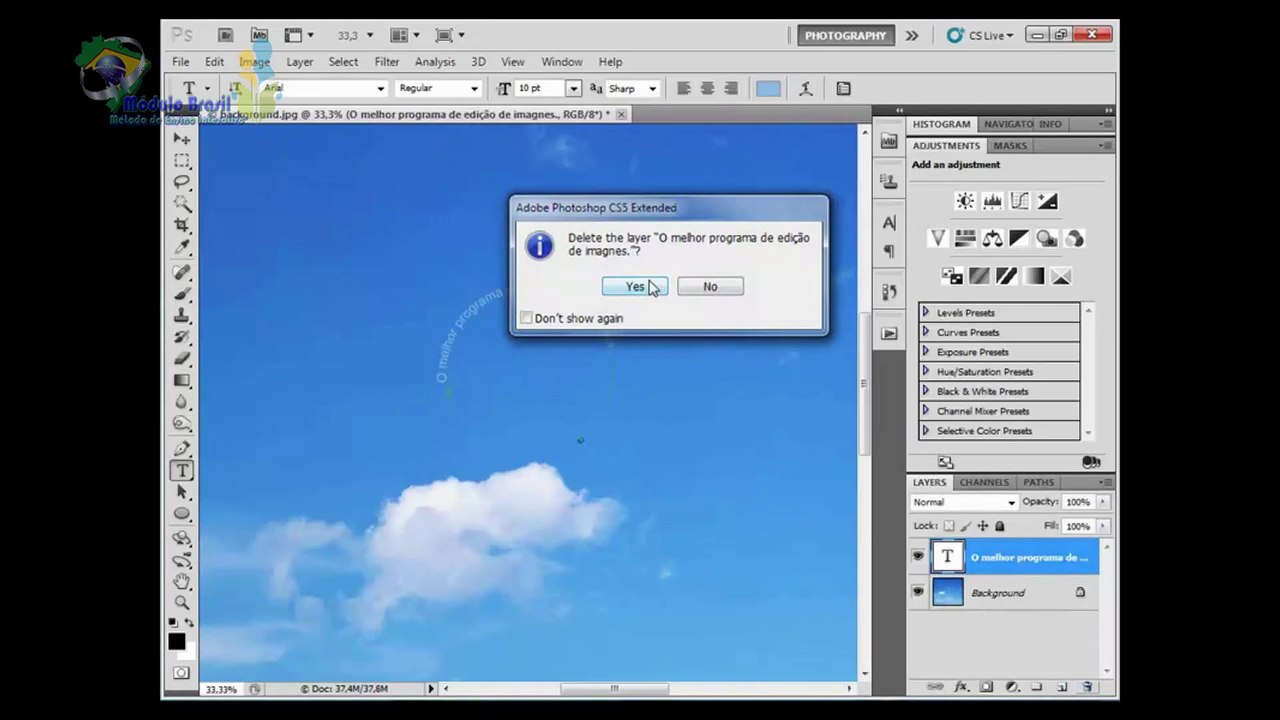Expand Hue/Saturation Presets
1280x720 pixels.
926,371
